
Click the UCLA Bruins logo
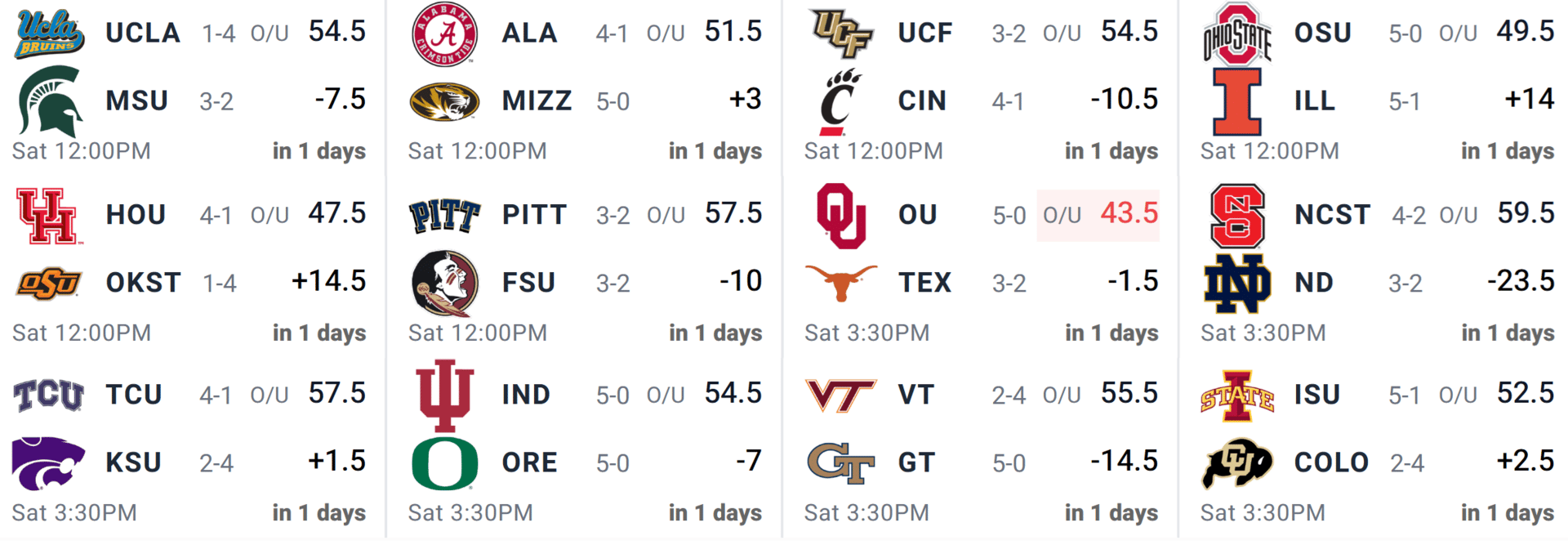tap(49, 34)
